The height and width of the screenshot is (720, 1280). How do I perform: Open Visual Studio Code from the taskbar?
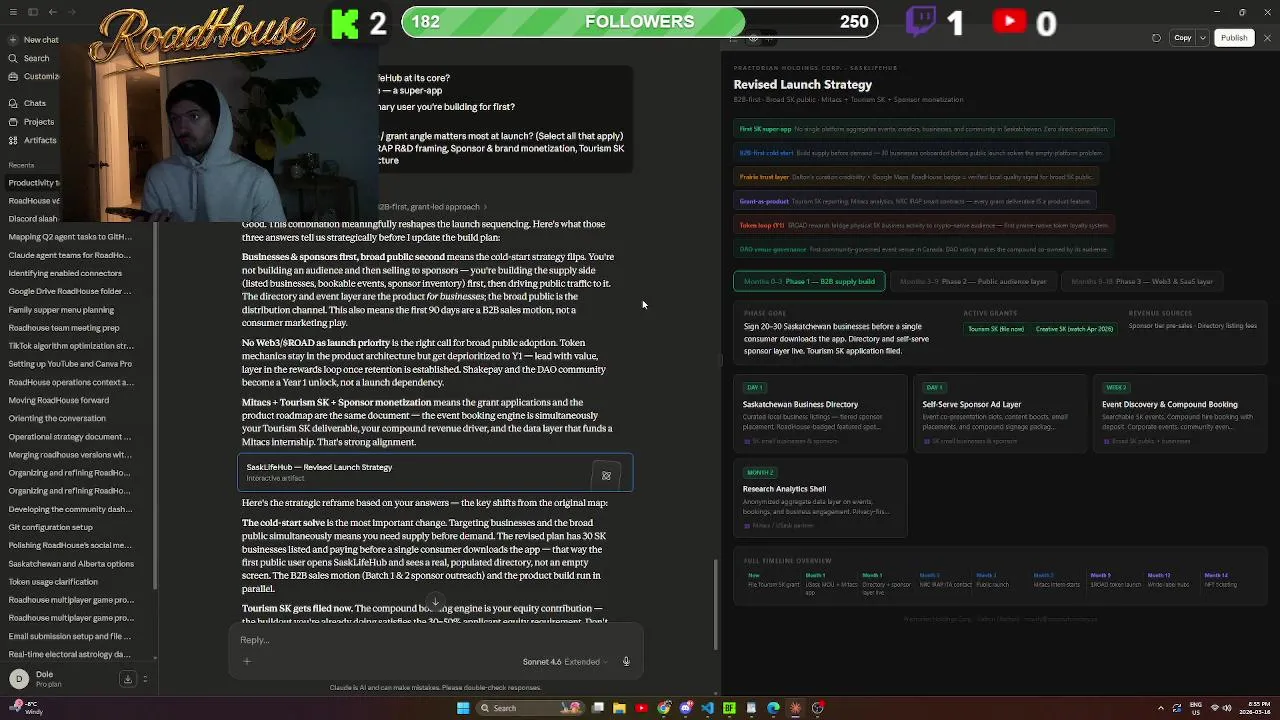point(708,708)
